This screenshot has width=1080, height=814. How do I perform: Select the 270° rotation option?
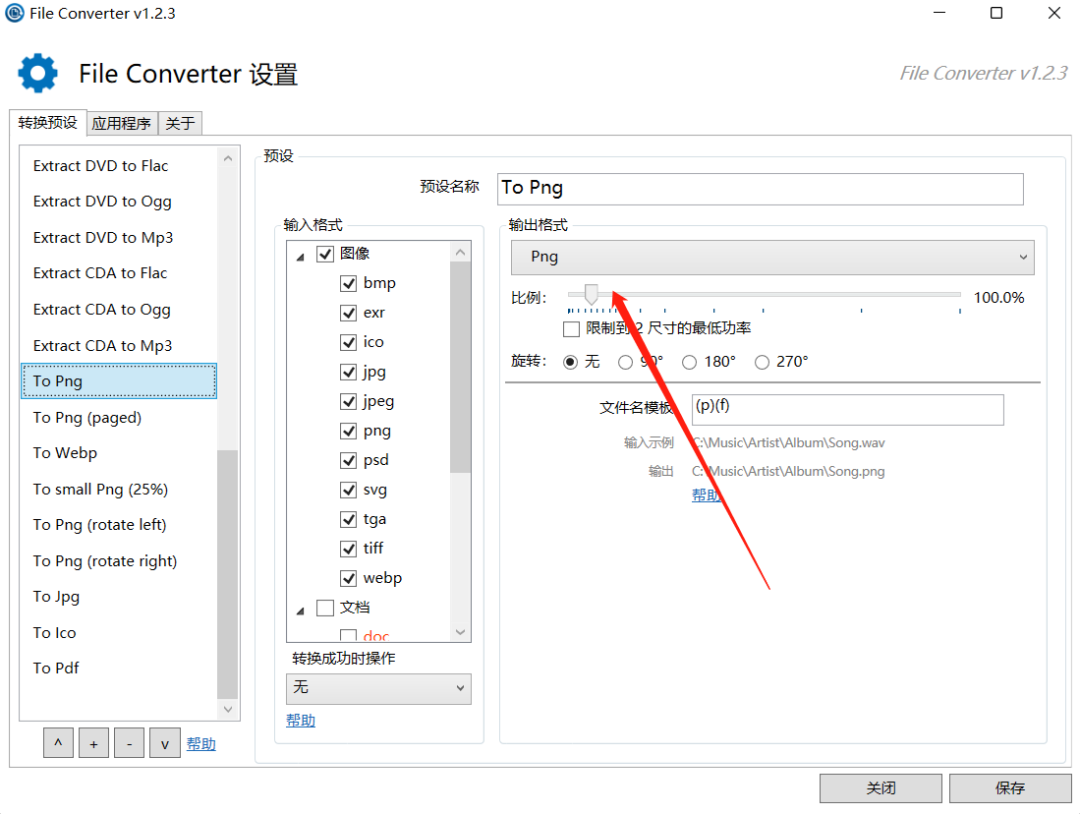click(760, 362)
